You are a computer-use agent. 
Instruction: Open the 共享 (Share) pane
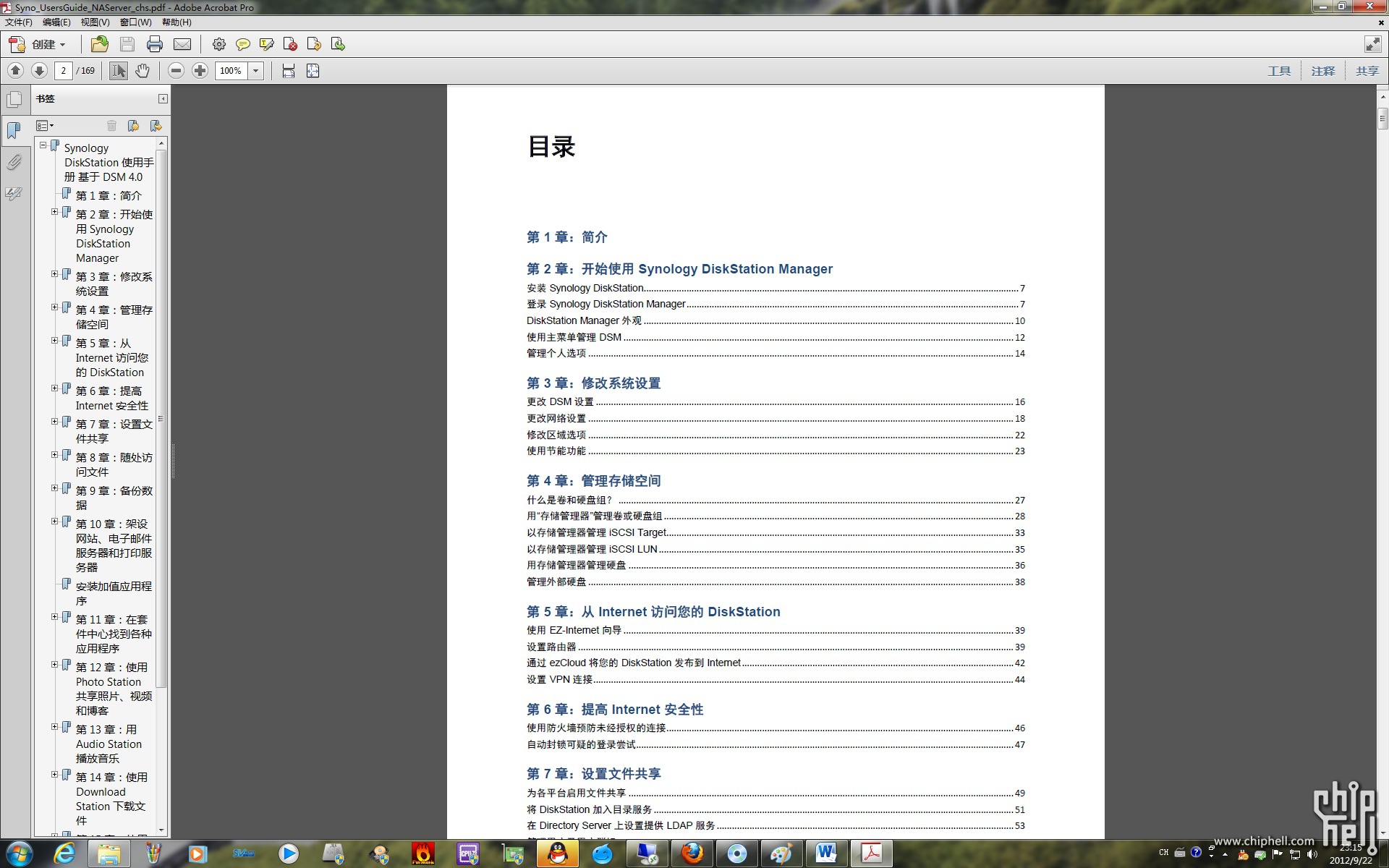point(1367,71)
